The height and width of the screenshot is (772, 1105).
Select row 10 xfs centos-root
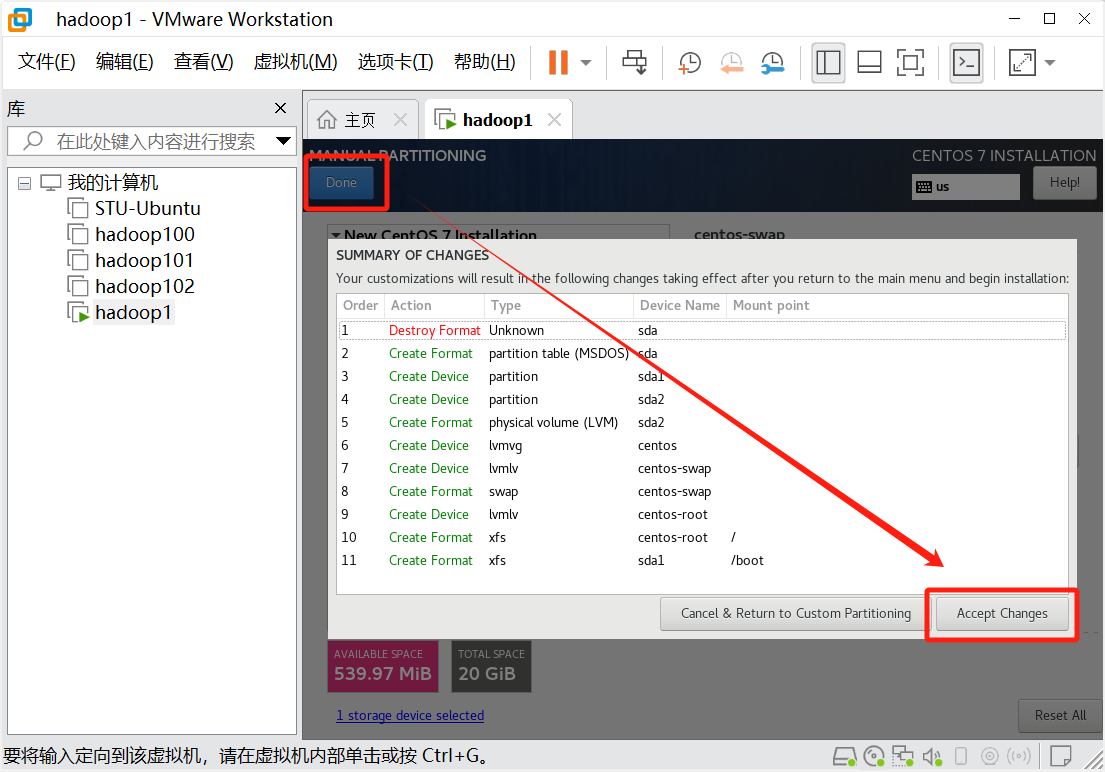[702, 537]
